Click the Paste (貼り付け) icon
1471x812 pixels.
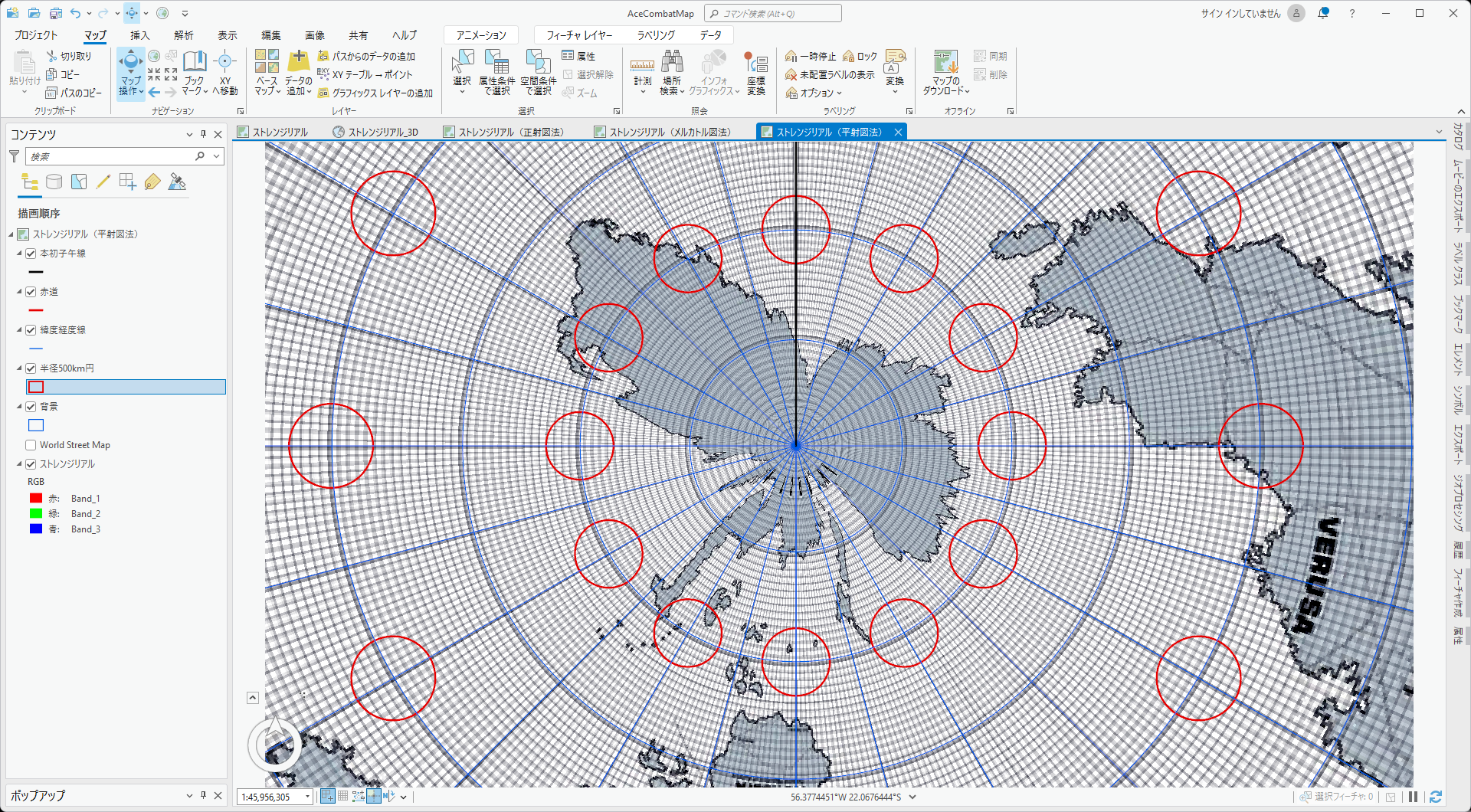click(25, 62)
